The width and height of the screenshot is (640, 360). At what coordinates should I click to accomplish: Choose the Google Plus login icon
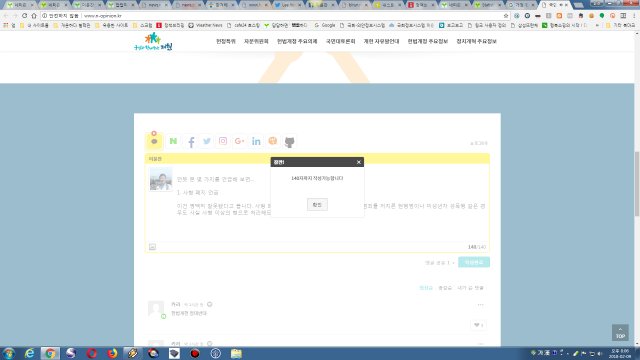pos(240,141)
